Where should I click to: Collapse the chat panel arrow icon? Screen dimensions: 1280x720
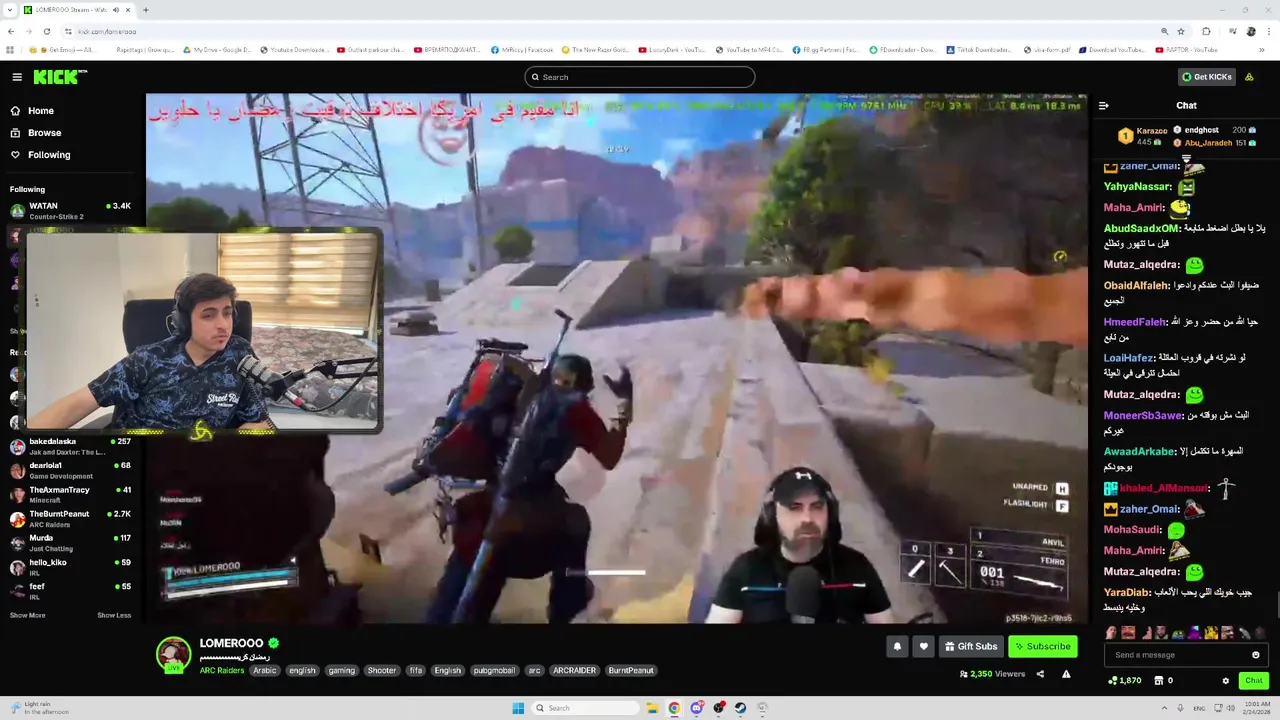1104,105
